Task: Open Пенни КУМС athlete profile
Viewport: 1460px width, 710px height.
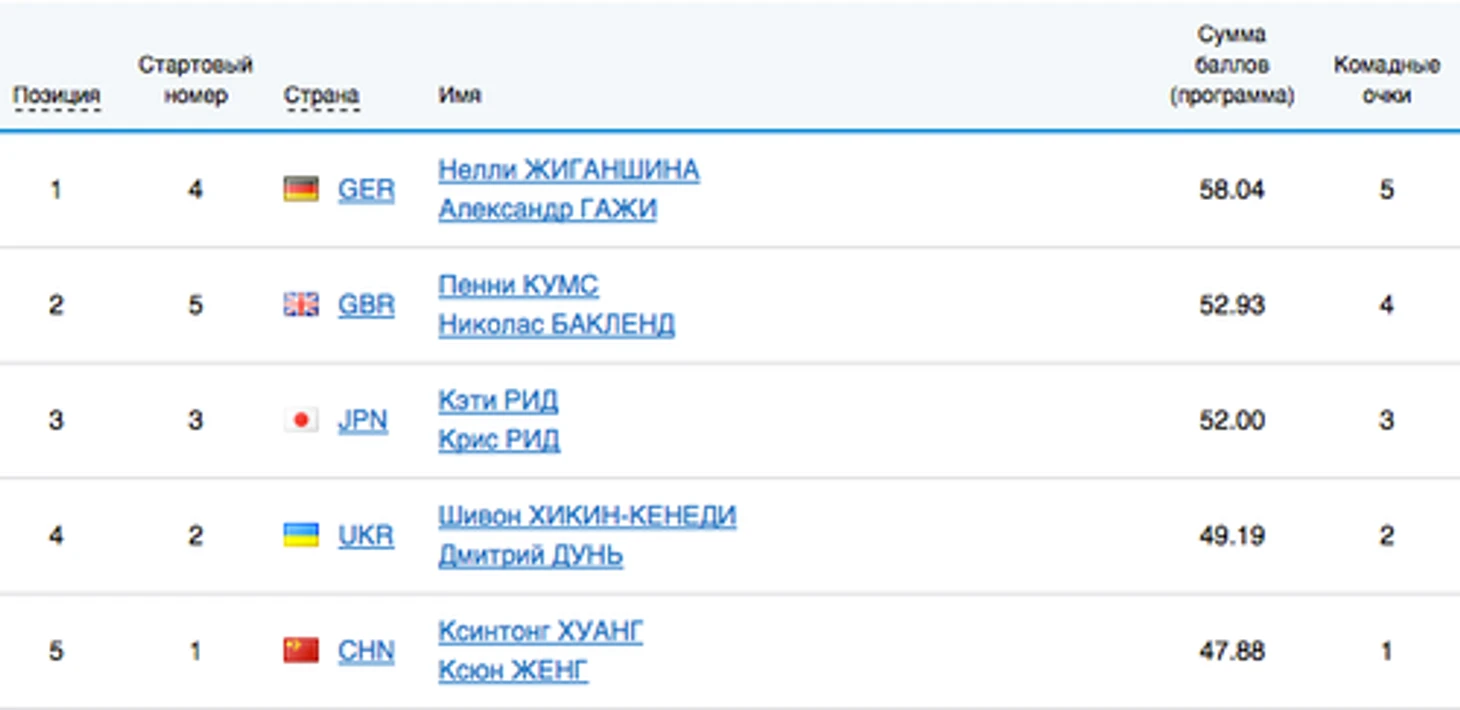Action: coord(518,285)
